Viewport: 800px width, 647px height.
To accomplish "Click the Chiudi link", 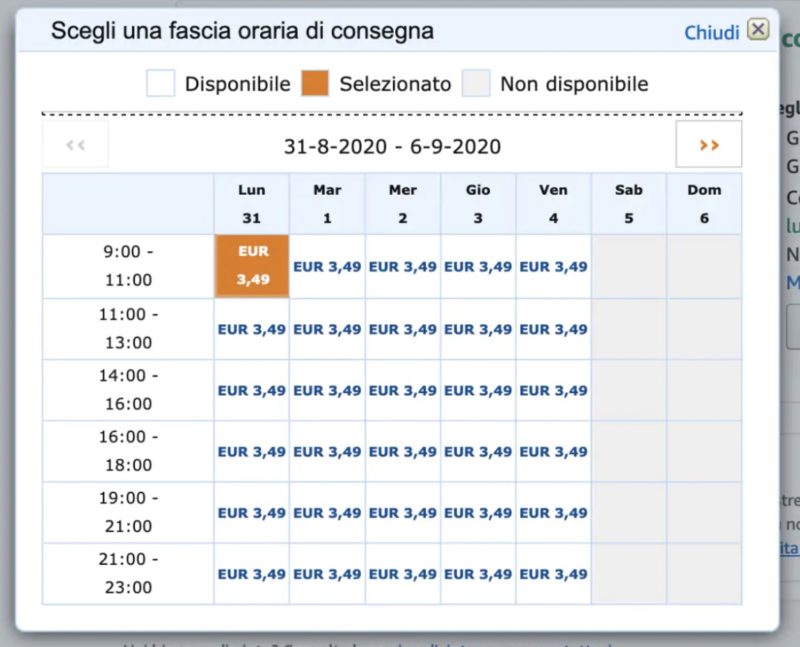I will tap(711, 33).
